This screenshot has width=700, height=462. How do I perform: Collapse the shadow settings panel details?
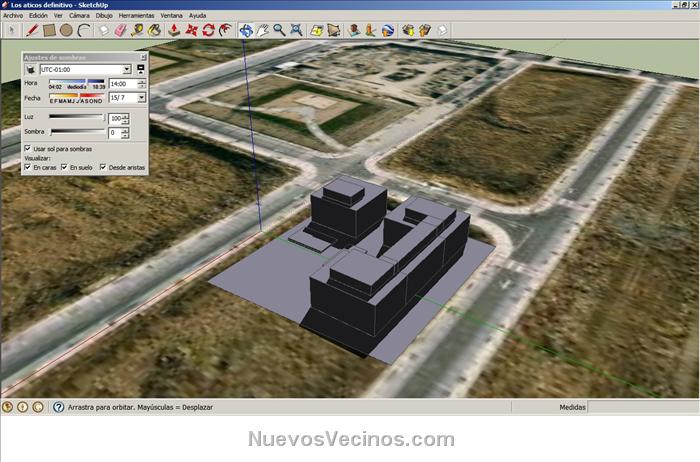142,70
